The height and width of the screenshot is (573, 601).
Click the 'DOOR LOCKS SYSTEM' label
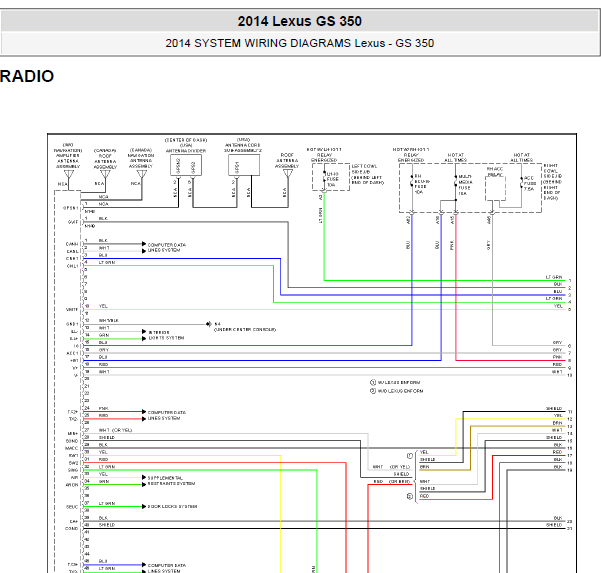click(172, 506)
